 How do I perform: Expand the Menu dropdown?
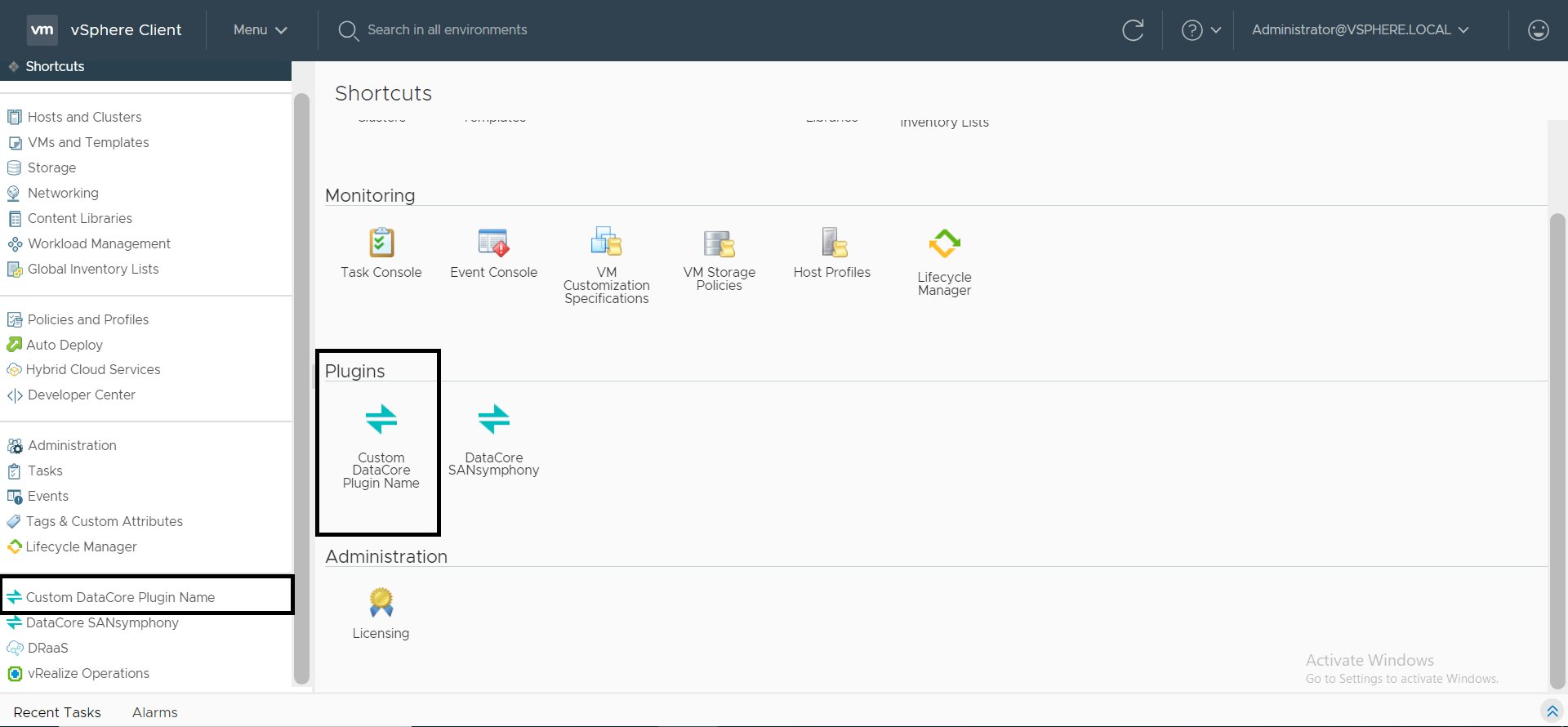pos(260,30)
